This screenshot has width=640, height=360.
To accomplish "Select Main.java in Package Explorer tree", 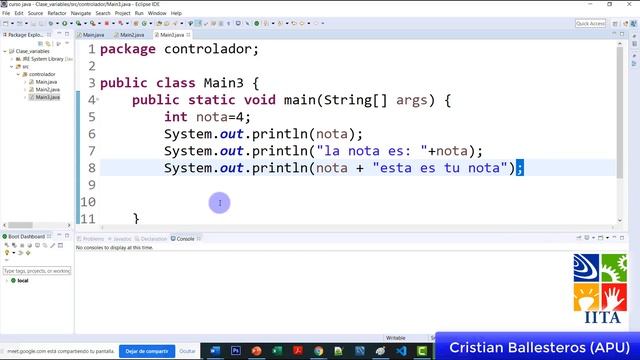I will [46, 82].
